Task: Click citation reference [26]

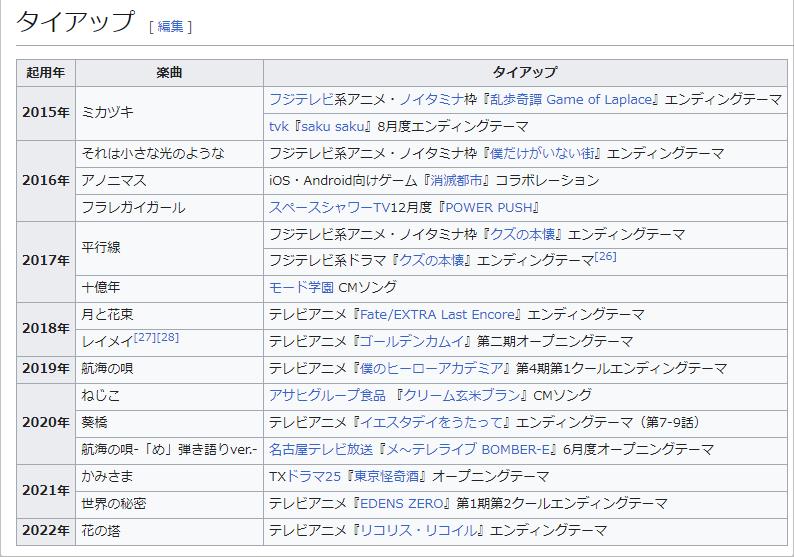Action: [x=605, y=256]
